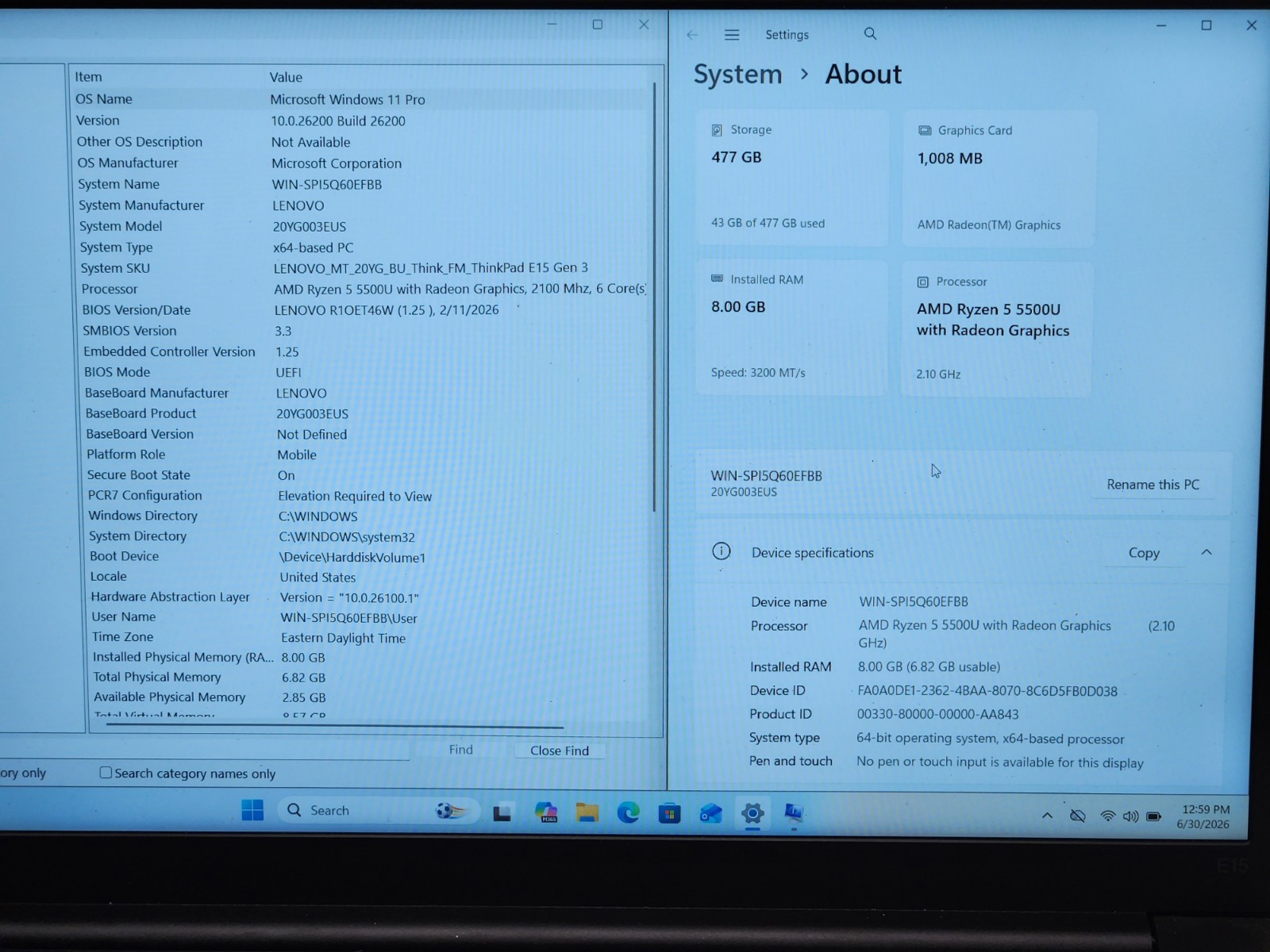Click the System breadcrumb link
1270x952 pixels.
coord(737,74)
